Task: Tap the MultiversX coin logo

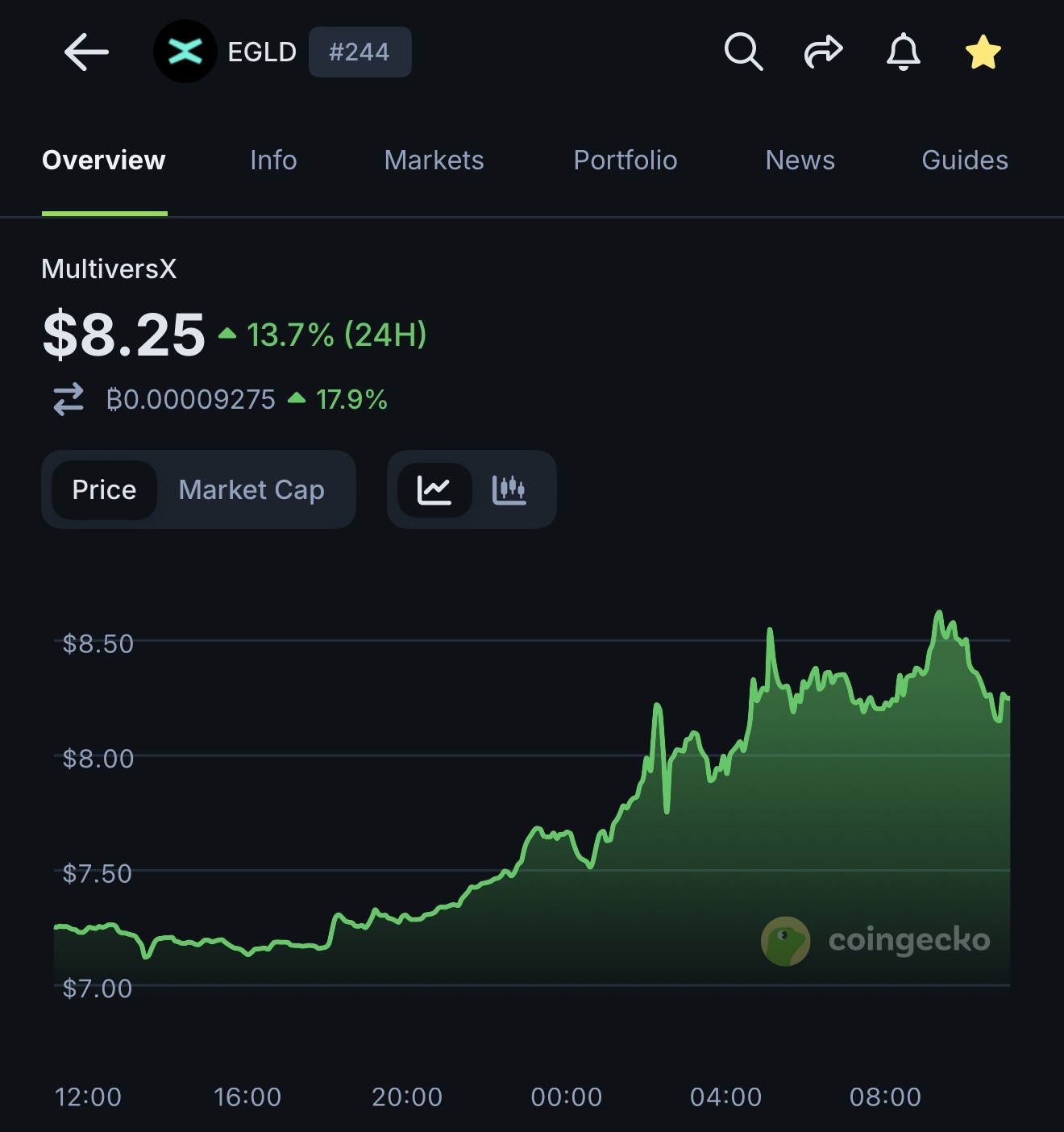Action: (x=185, y=52)
